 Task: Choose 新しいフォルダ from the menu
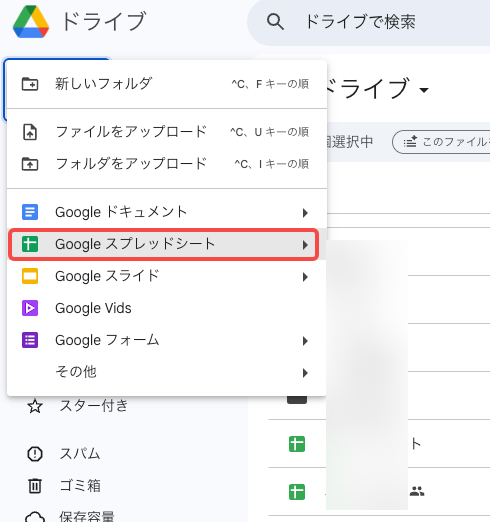[167, 84]
